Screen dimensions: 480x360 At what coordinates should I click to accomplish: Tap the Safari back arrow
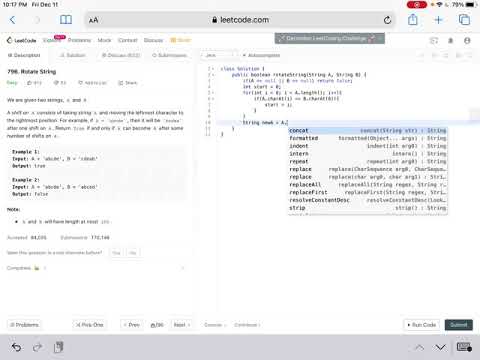click(12, 20)
